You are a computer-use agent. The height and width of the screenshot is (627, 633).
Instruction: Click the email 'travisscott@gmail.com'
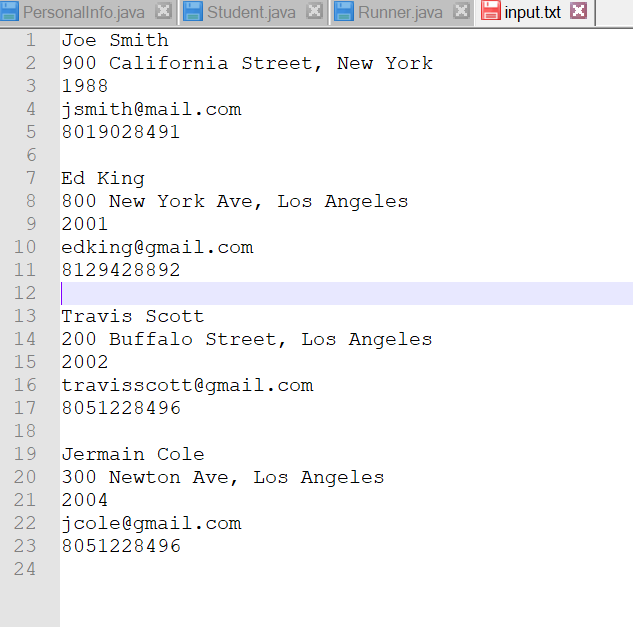tap(187, 386)
